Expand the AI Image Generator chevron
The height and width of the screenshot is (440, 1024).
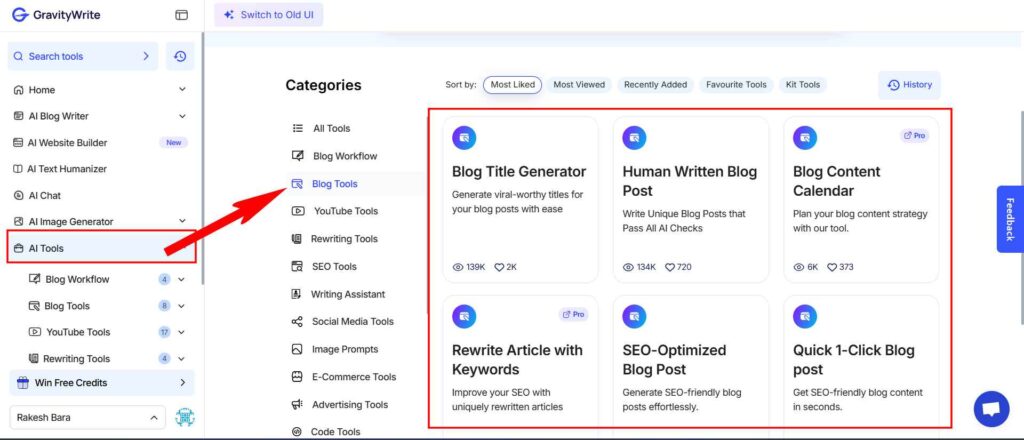(x=182, y=221)
